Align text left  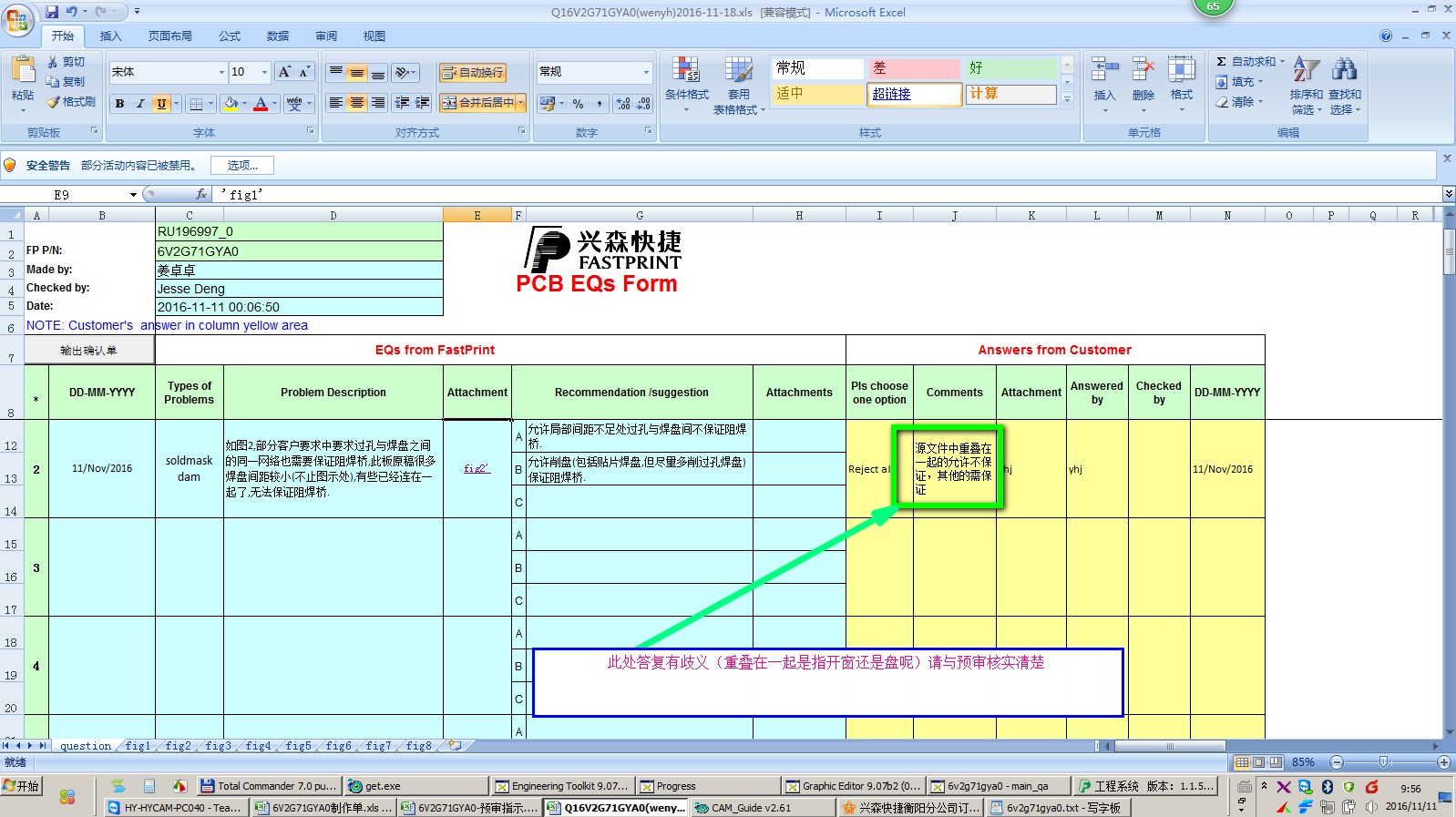[336, 103]
